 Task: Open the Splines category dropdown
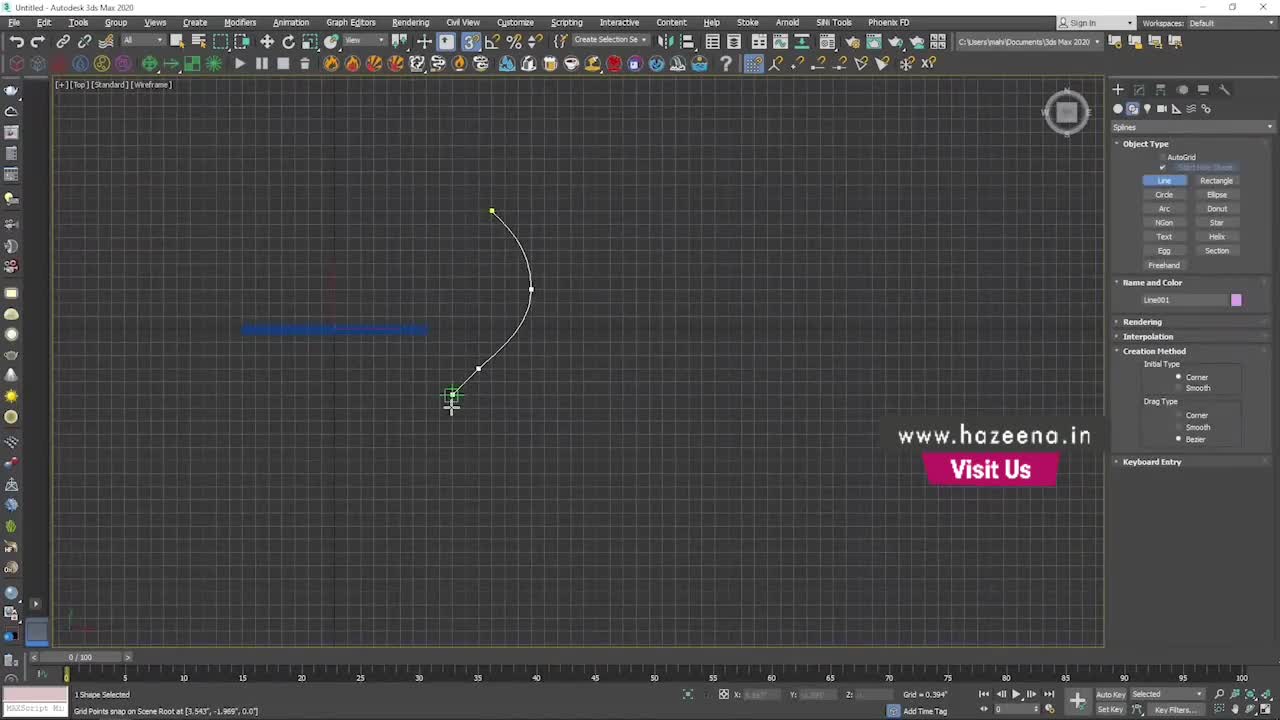pyautogui.click(x=1193, y=127)
